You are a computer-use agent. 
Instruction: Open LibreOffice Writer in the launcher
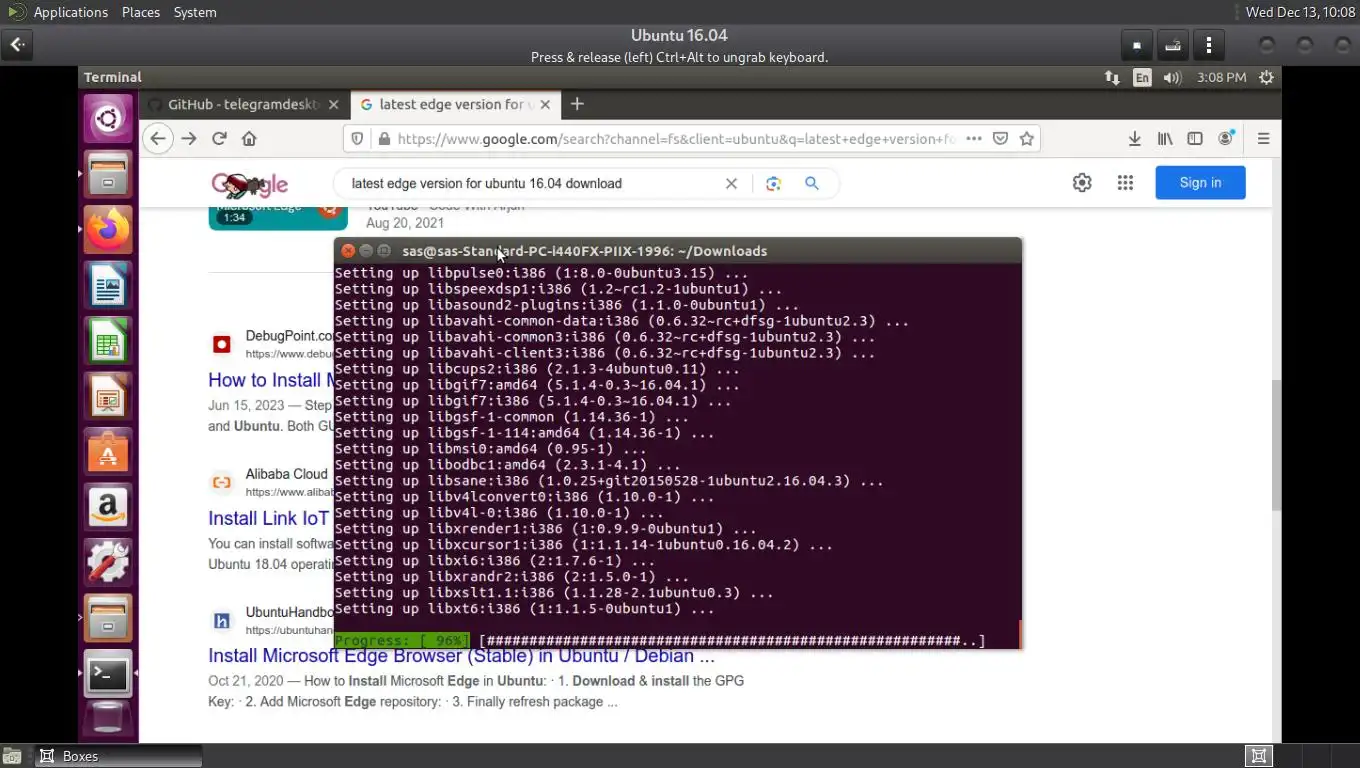(108, 286)
